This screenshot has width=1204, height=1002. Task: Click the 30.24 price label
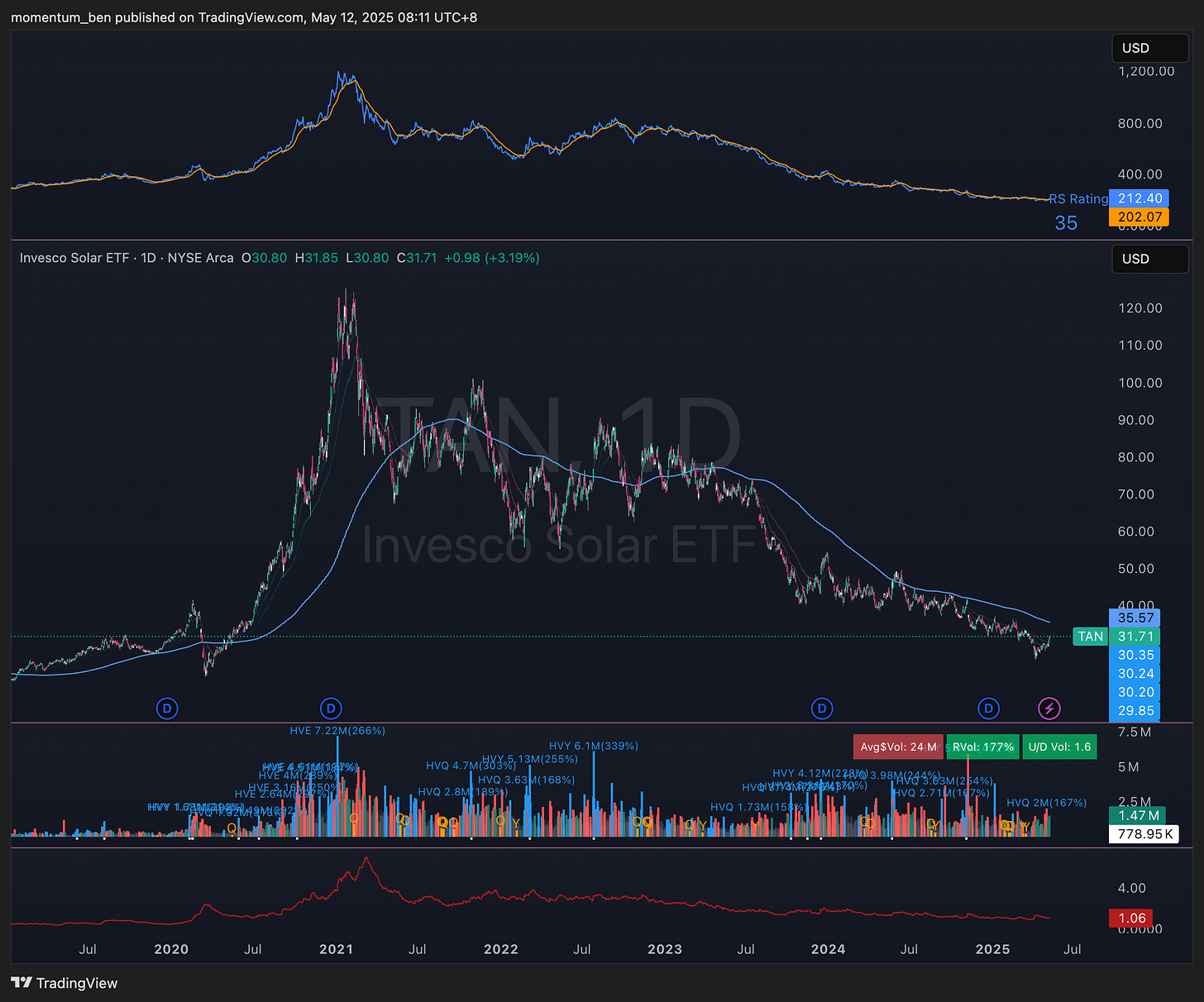pyautogui.click(x=1135, y=674)
